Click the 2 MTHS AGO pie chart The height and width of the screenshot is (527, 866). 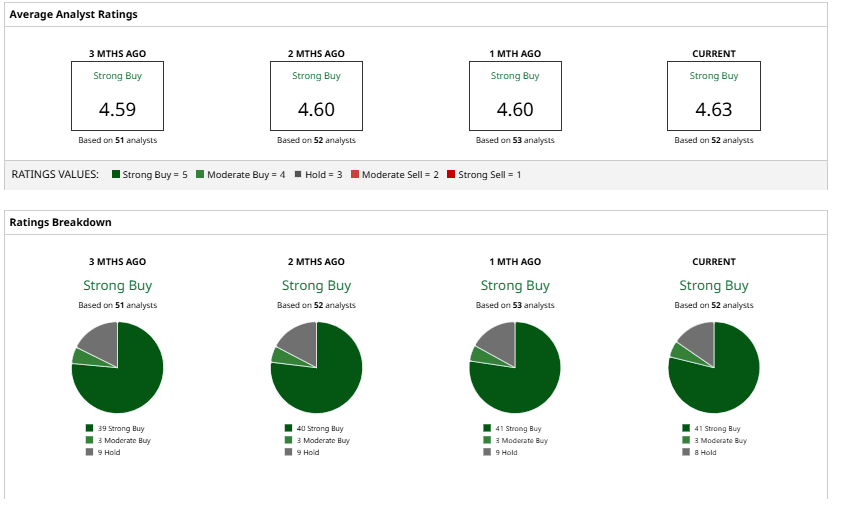click(x=316, y=367)
